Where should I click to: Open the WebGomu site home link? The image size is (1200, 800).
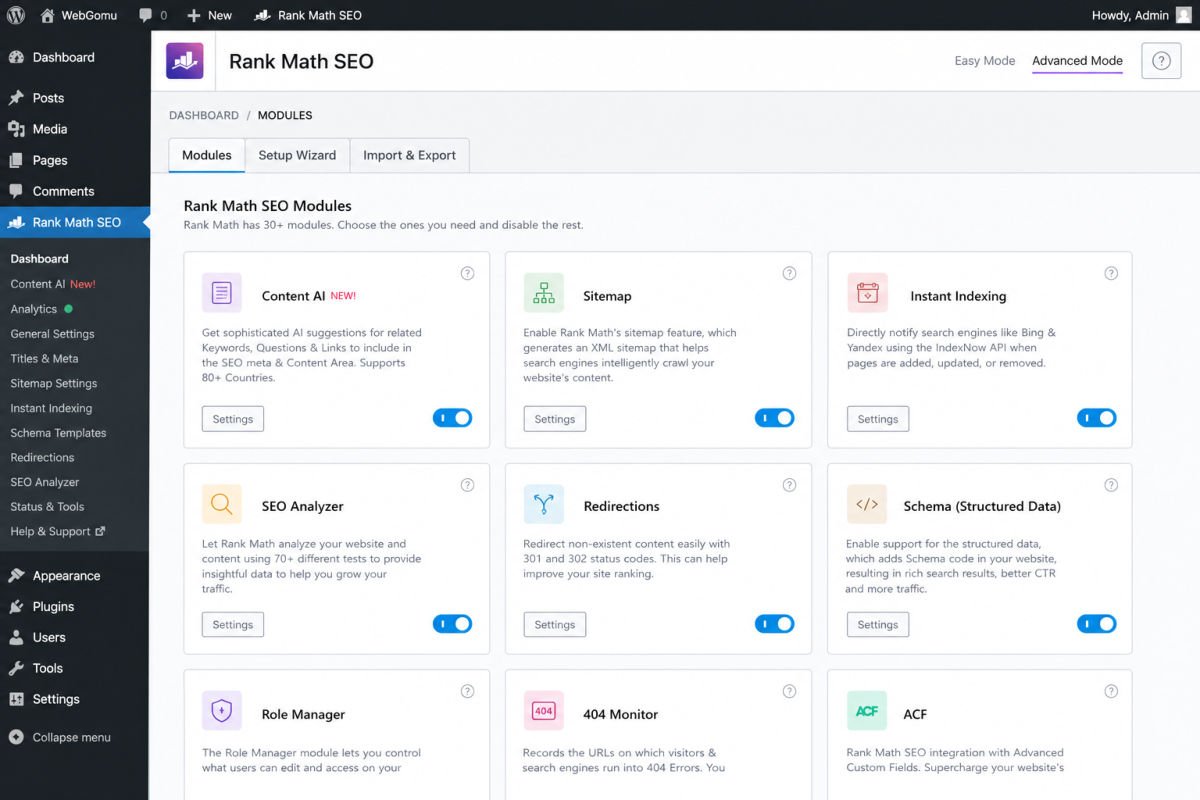coord(76,15)
